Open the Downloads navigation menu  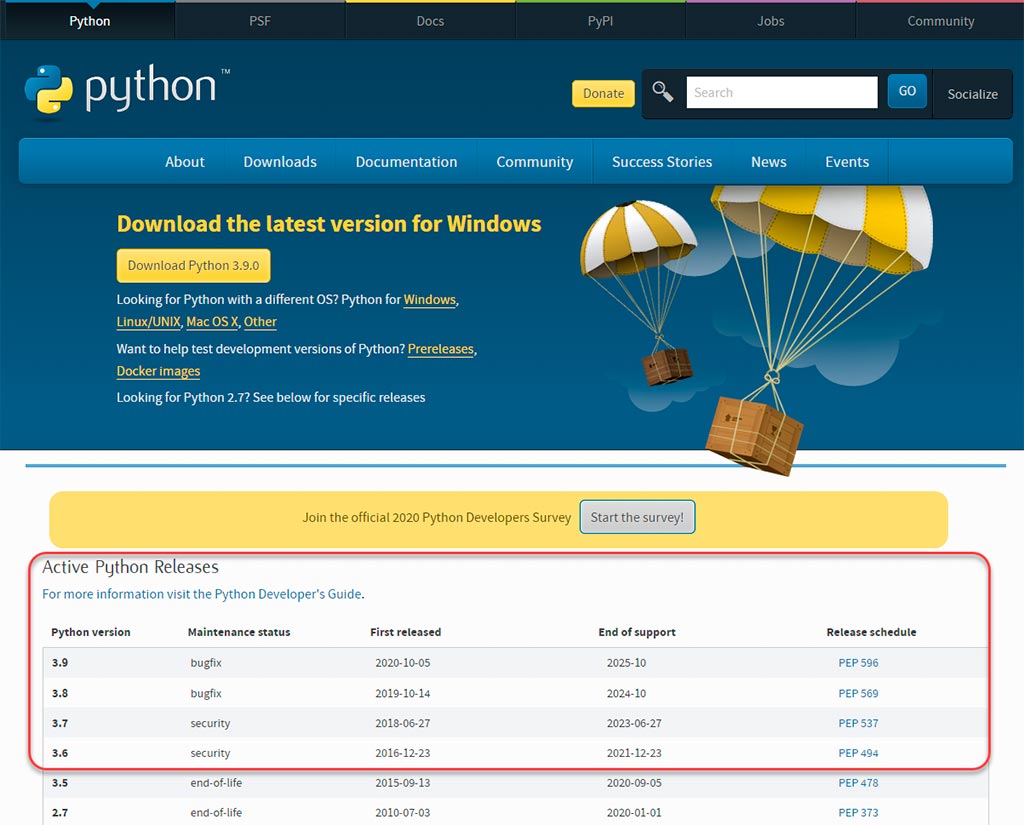click(280, 162)
